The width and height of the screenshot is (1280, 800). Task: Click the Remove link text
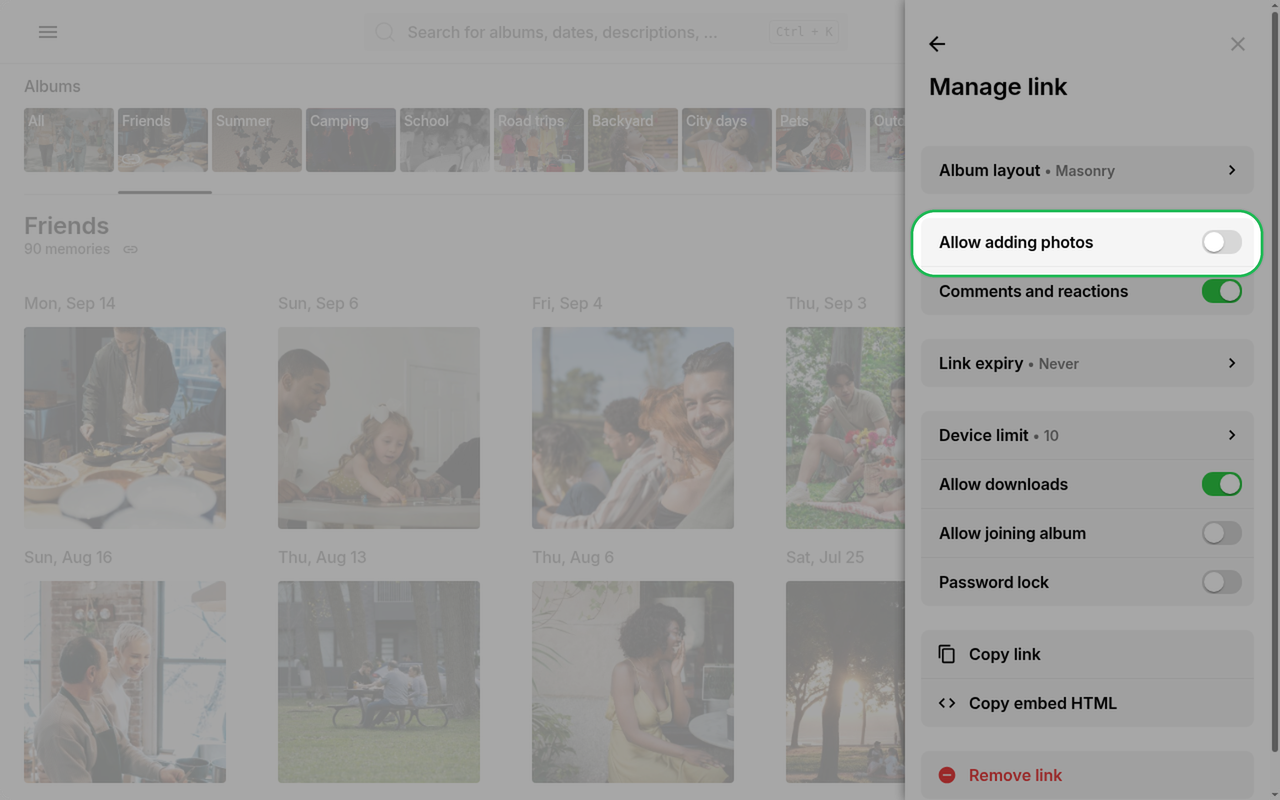tap(1015, 775)
